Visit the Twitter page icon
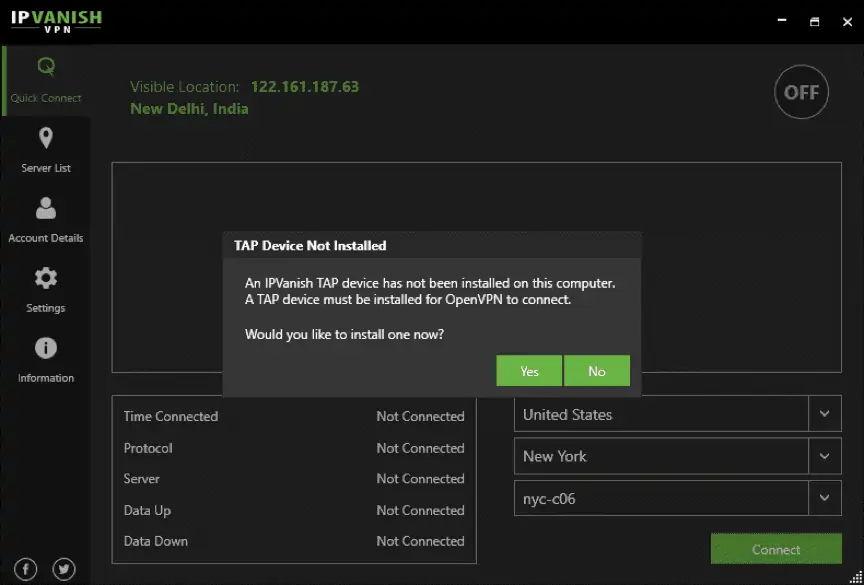Viewport: 864px width, 585px height. coord(64,569)
